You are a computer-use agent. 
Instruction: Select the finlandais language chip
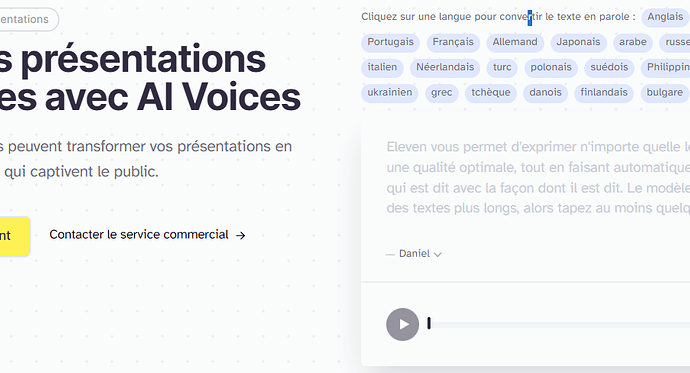604,92
